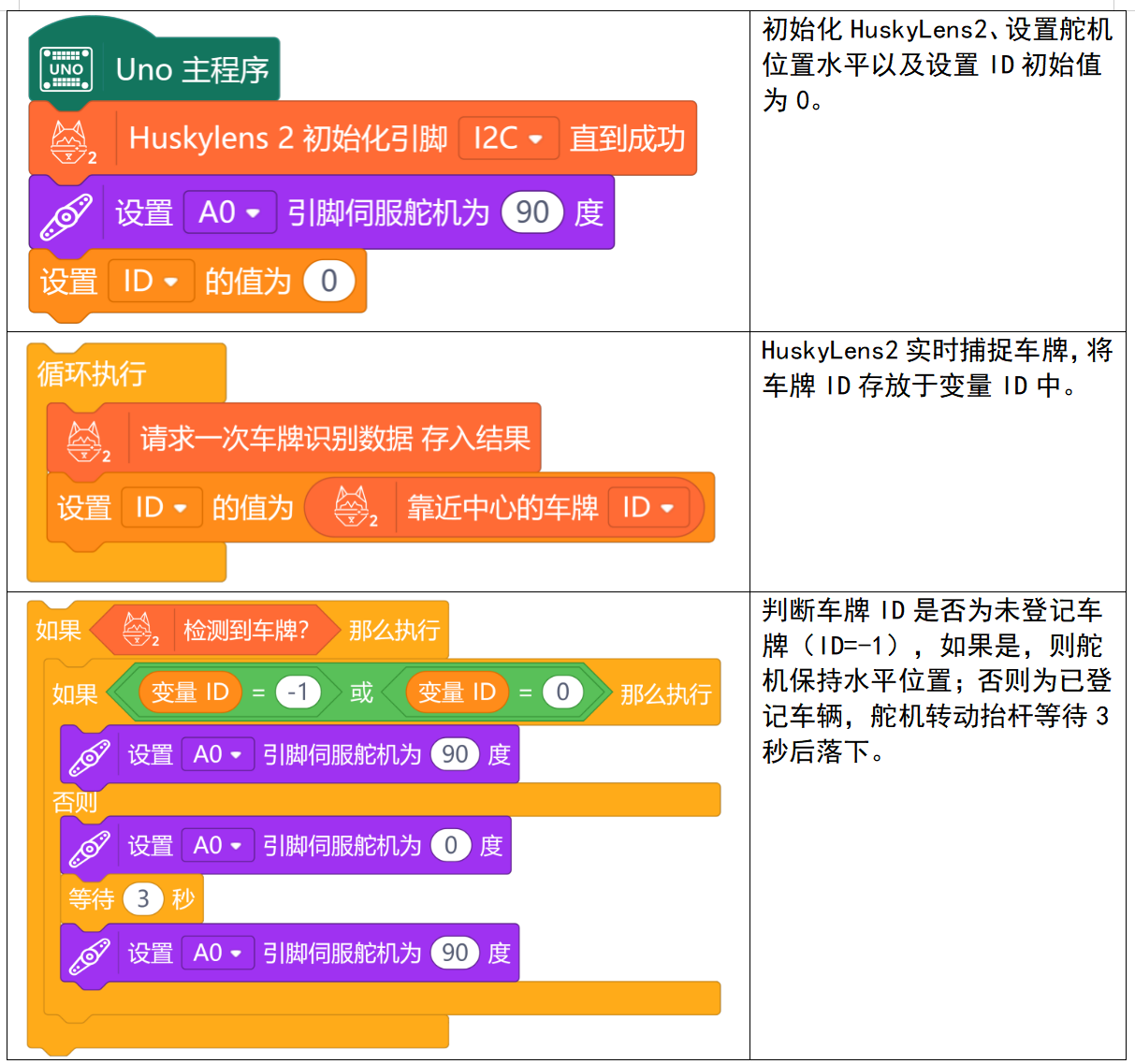The height and width of the screenshot is (1064, 1135).
Task: Click the 90 angle value in the block above 否则
Action: [455, 755]
